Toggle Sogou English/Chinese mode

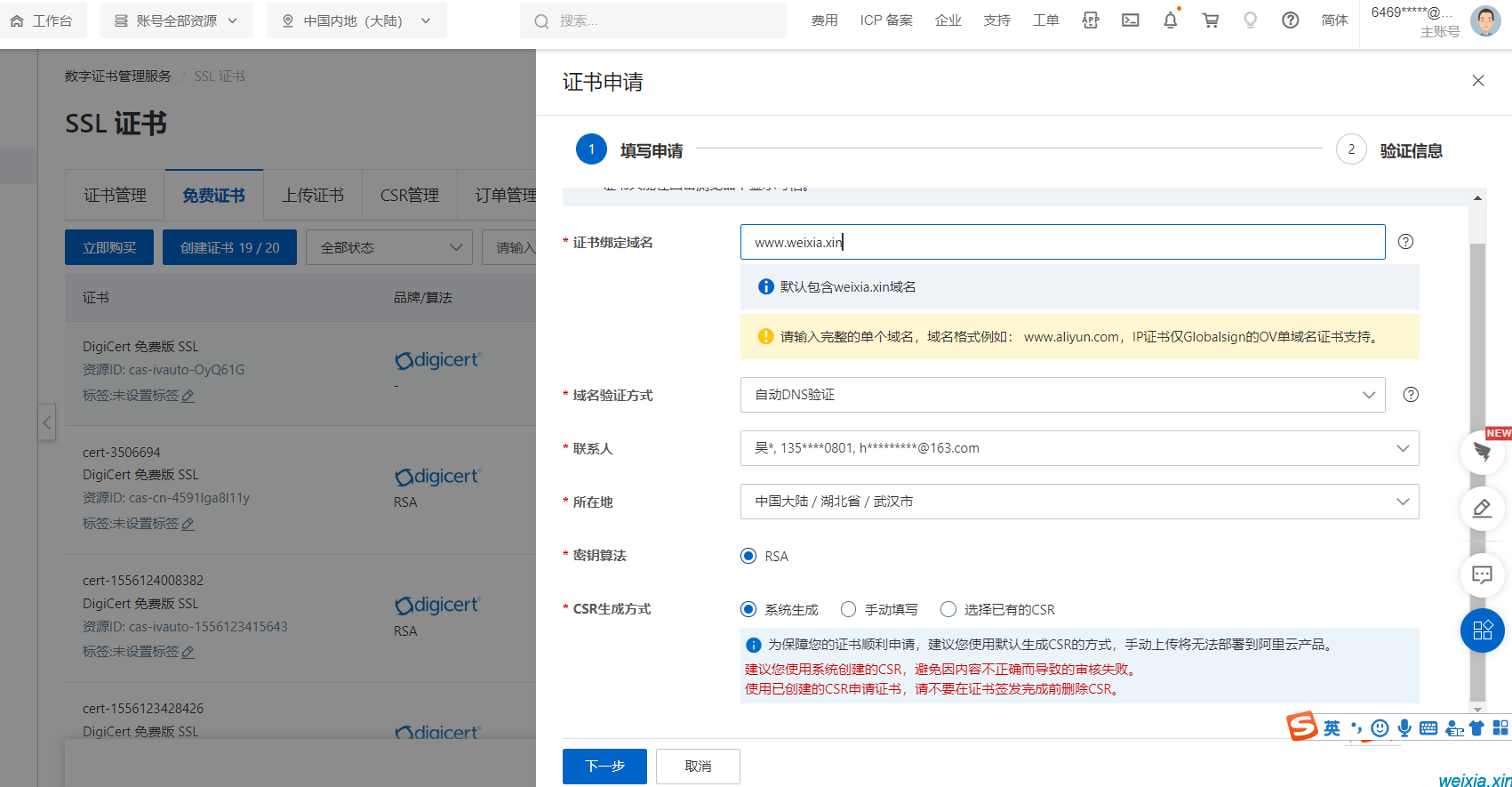[1332, 728]
